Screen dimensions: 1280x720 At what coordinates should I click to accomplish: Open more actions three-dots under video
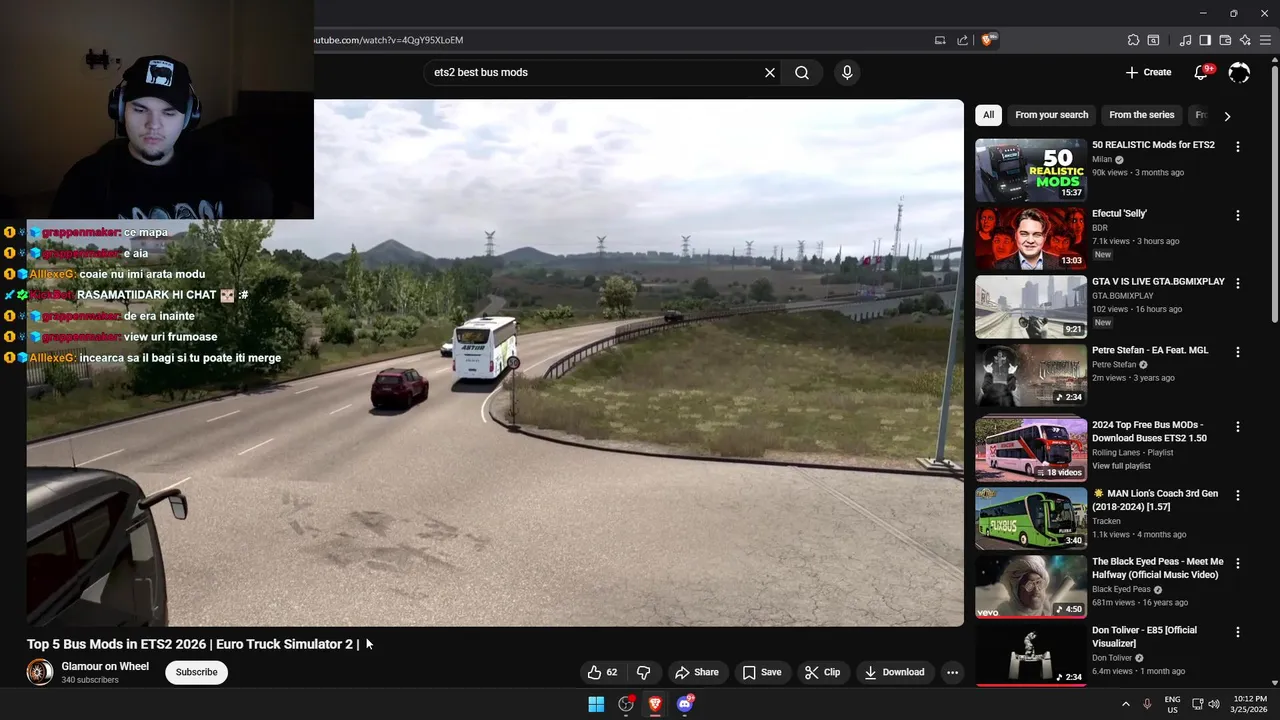click(952, 672)
